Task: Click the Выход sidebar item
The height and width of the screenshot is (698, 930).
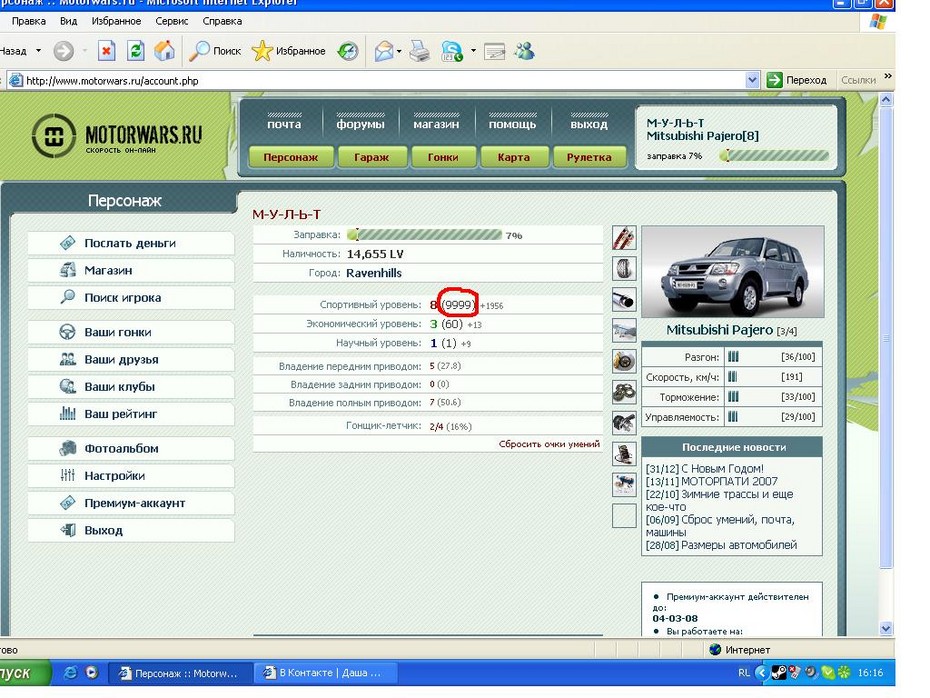Action: tap(130, 530)
